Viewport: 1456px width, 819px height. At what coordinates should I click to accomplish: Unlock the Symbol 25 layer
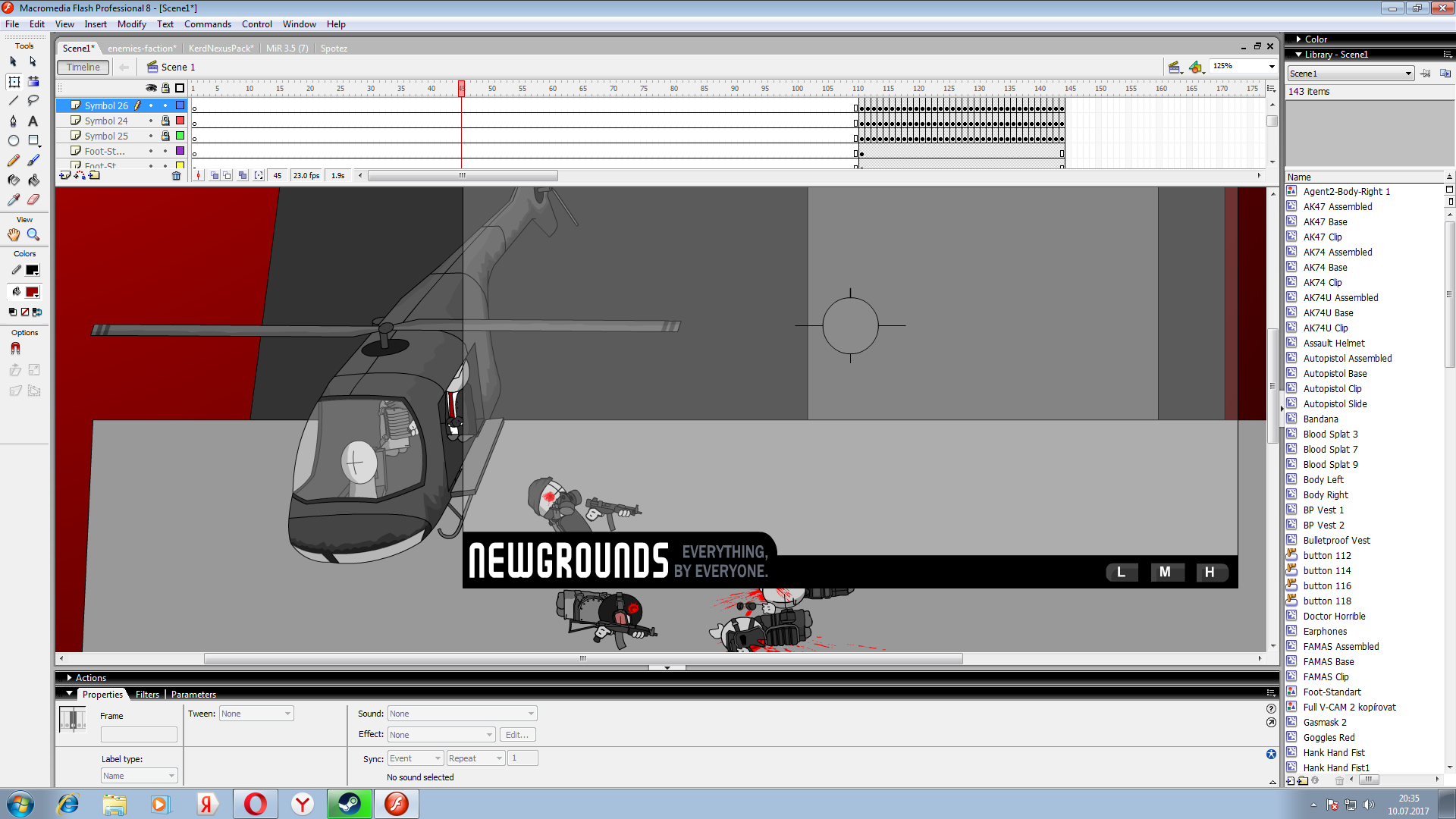click(165, 136)
